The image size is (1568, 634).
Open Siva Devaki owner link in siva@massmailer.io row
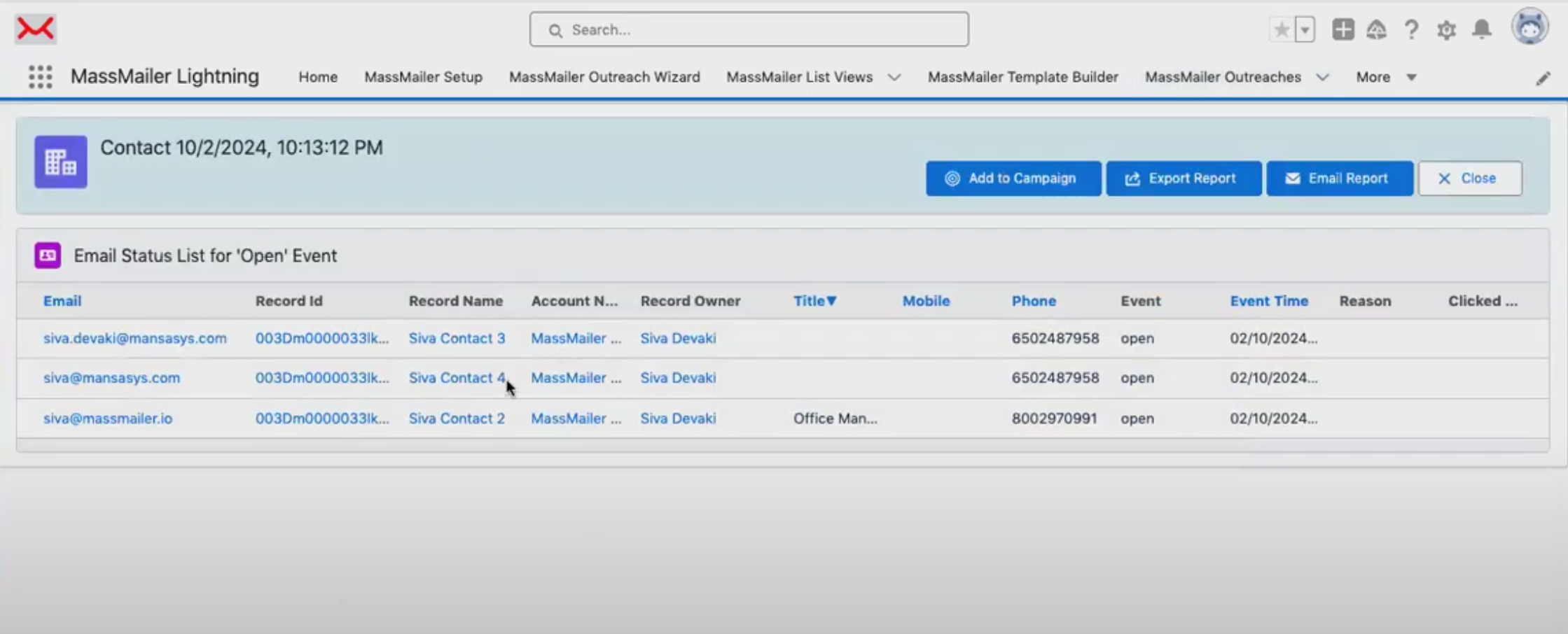point(678,418)
